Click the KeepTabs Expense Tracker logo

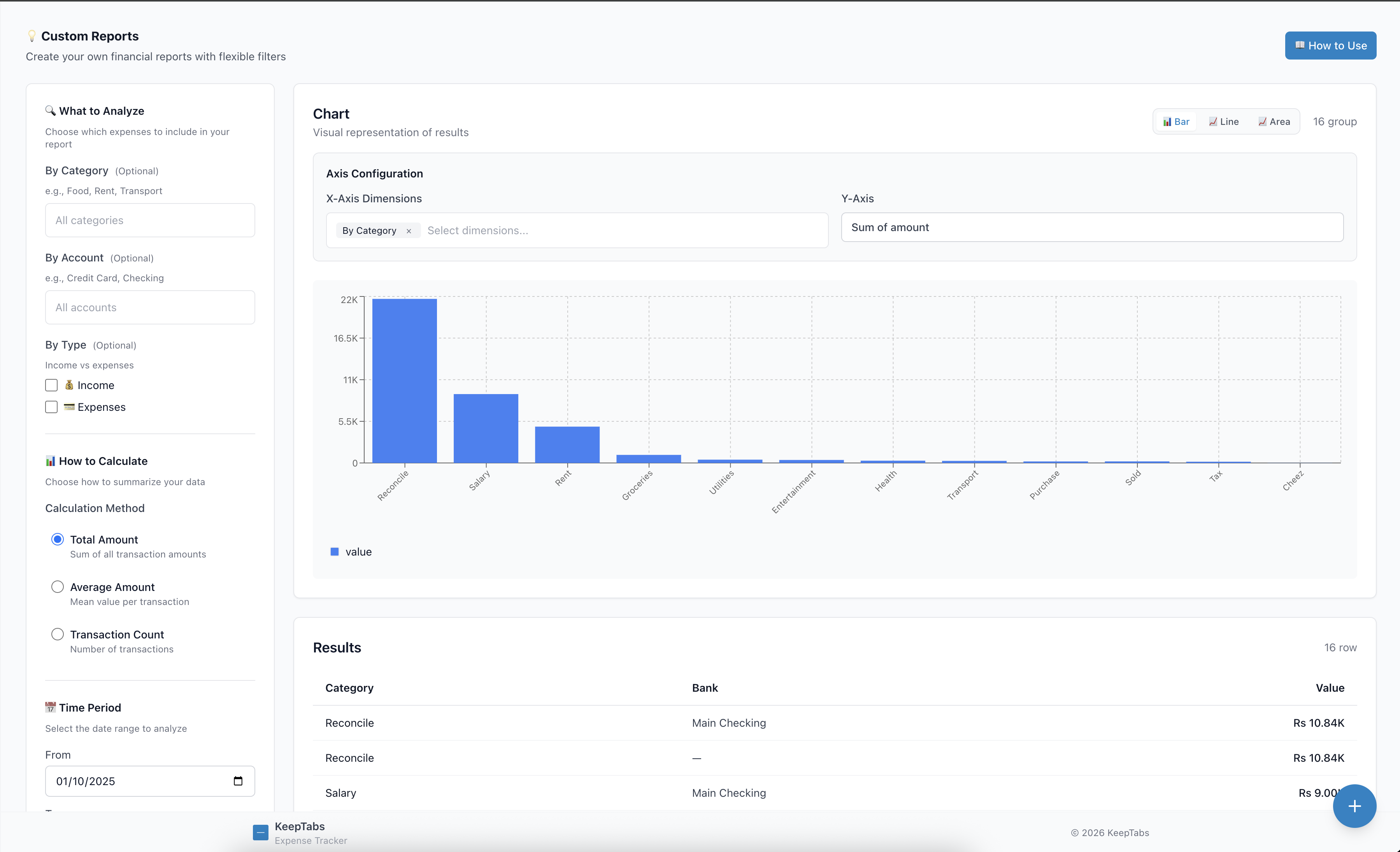260,832
